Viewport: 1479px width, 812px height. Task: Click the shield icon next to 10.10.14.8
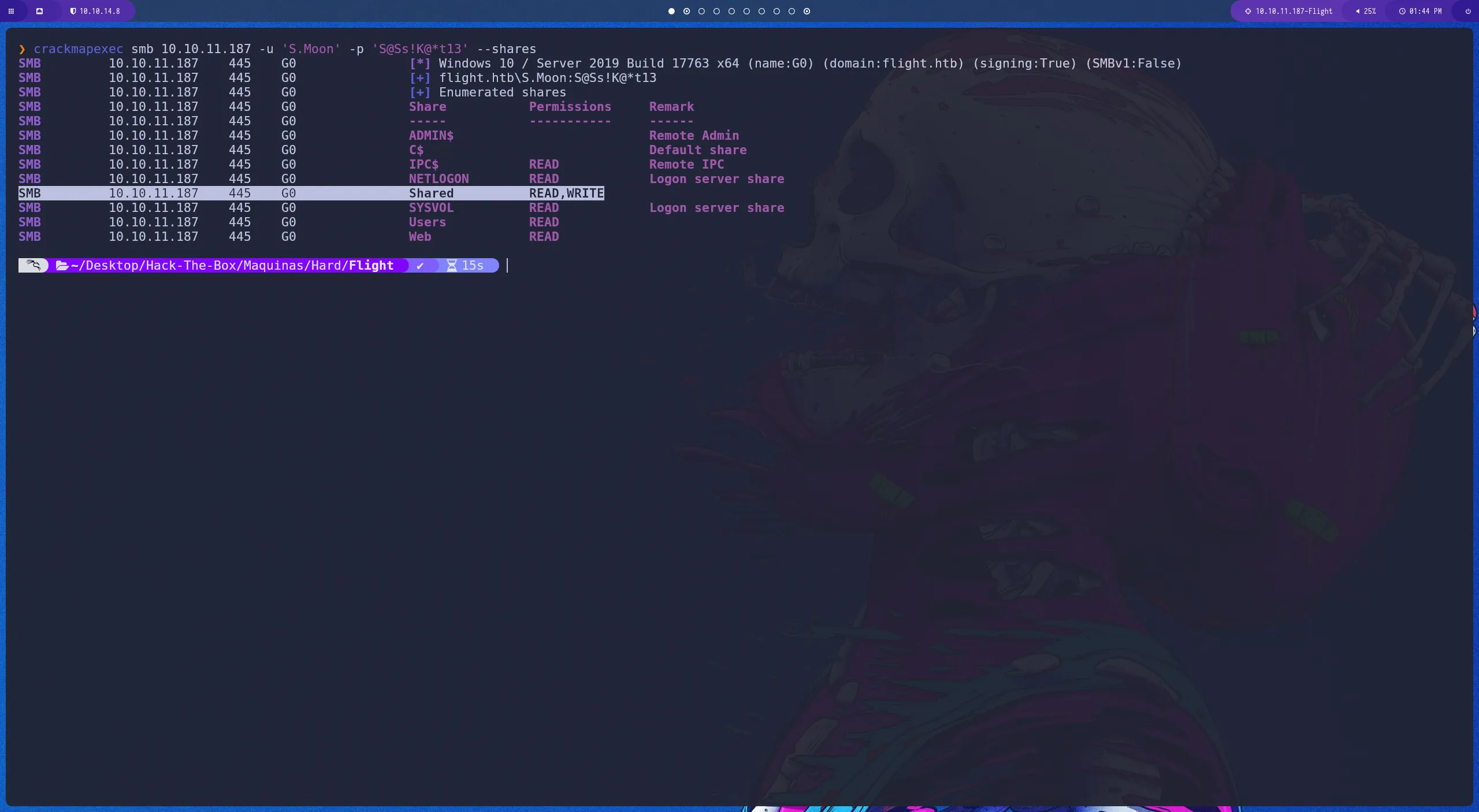pos(74,11)
